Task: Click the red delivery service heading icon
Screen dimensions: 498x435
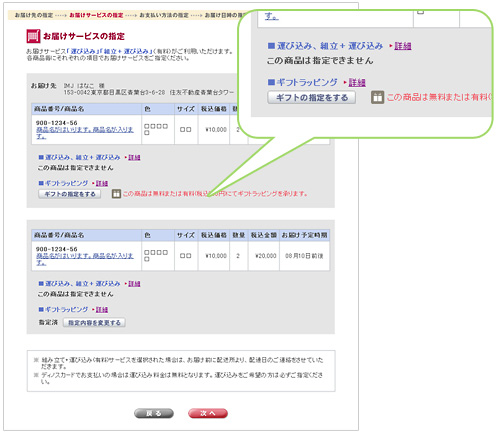Action: coord(33,36)
